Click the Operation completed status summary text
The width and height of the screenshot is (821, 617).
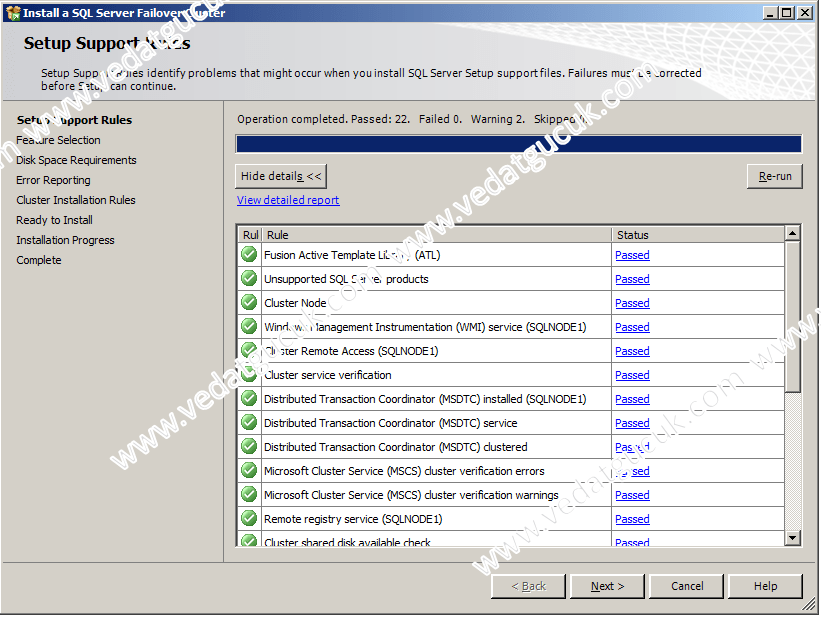(413, 119)
